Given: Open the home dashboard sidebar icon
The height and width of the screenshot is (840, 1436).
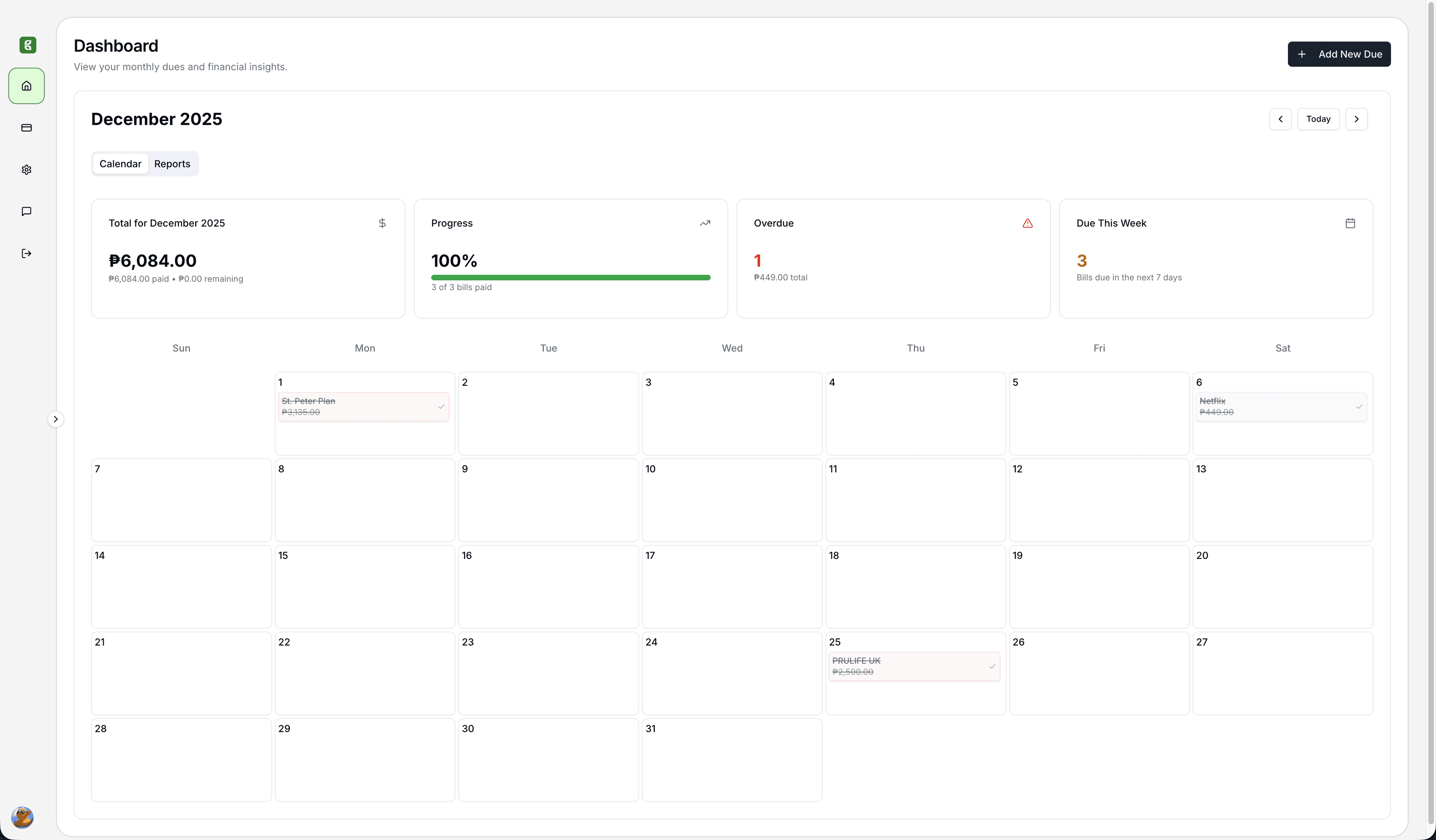Looking at the screenshot, I should pos(26,86).
